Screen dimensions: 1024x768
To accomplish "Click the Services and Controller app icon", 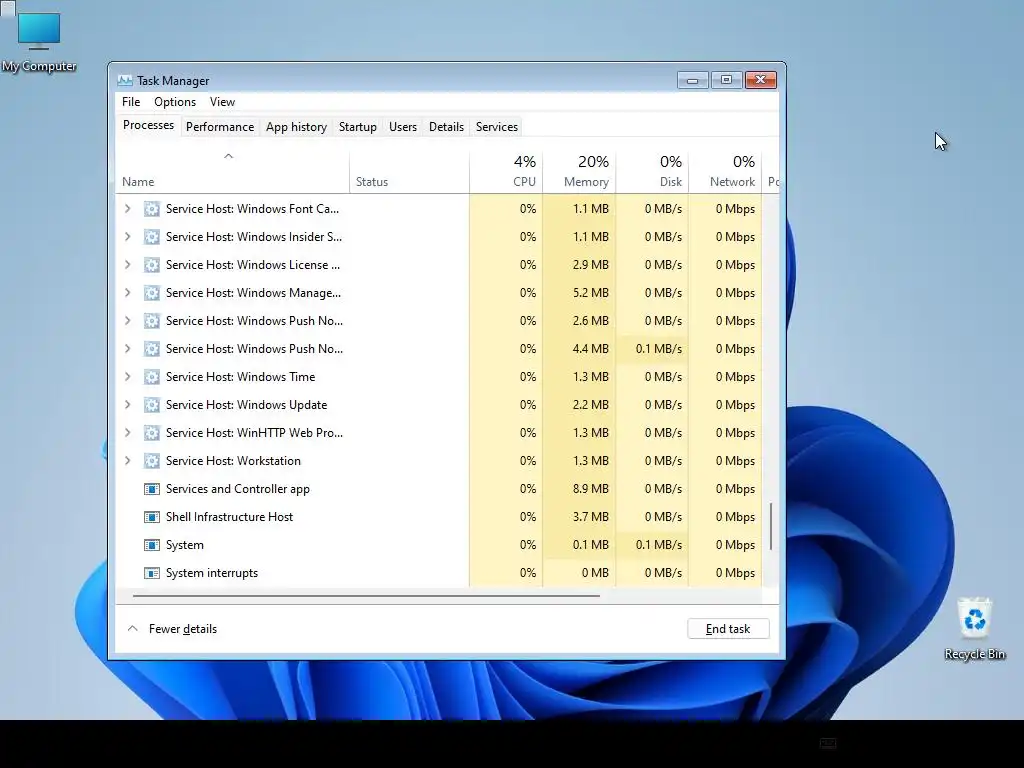I will click(152, 489).
